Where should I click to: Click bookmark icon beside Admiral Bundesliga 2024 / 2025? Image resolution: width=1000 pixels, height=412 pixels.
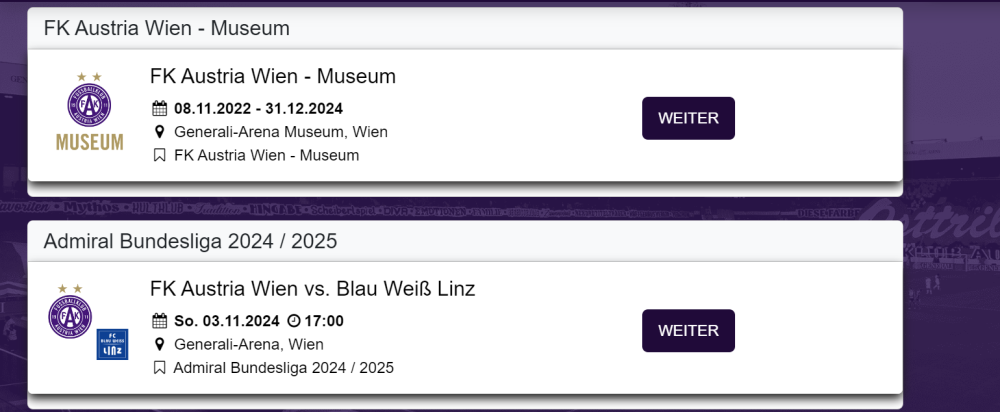click(159, 368)
